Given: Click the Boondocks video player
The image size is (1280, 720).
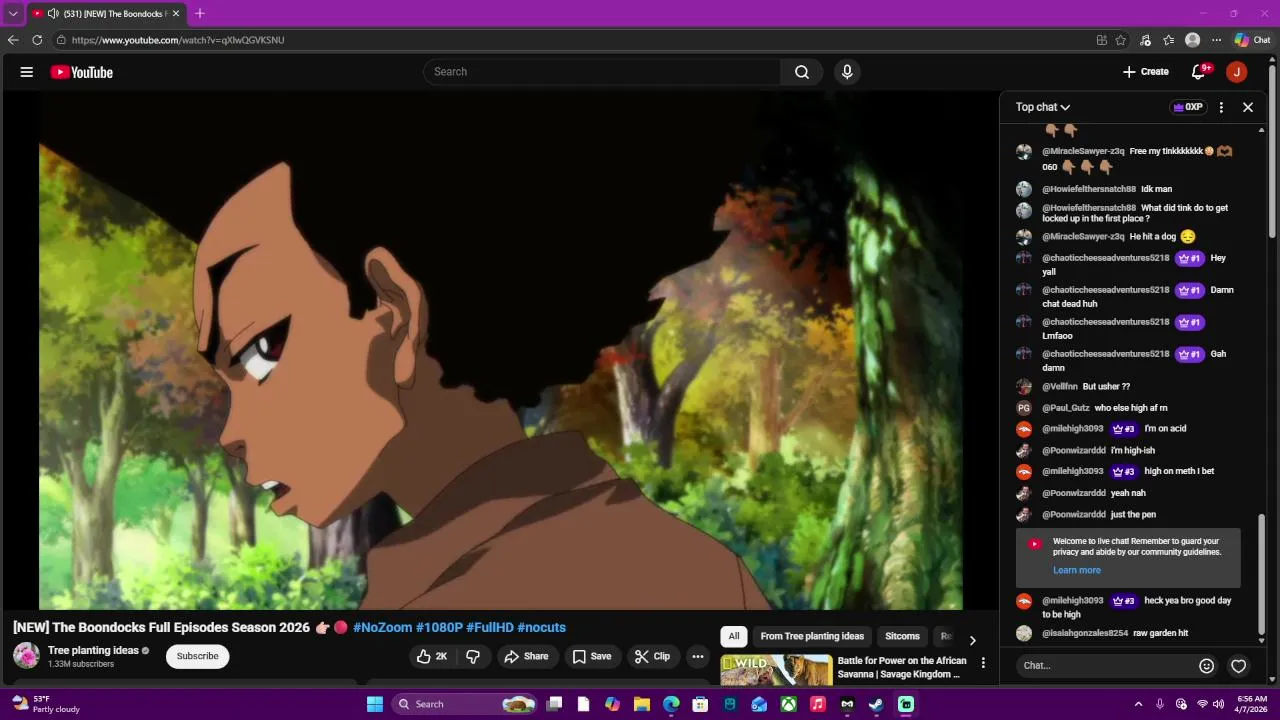Looking at the screenshot, I should (500, 350).
